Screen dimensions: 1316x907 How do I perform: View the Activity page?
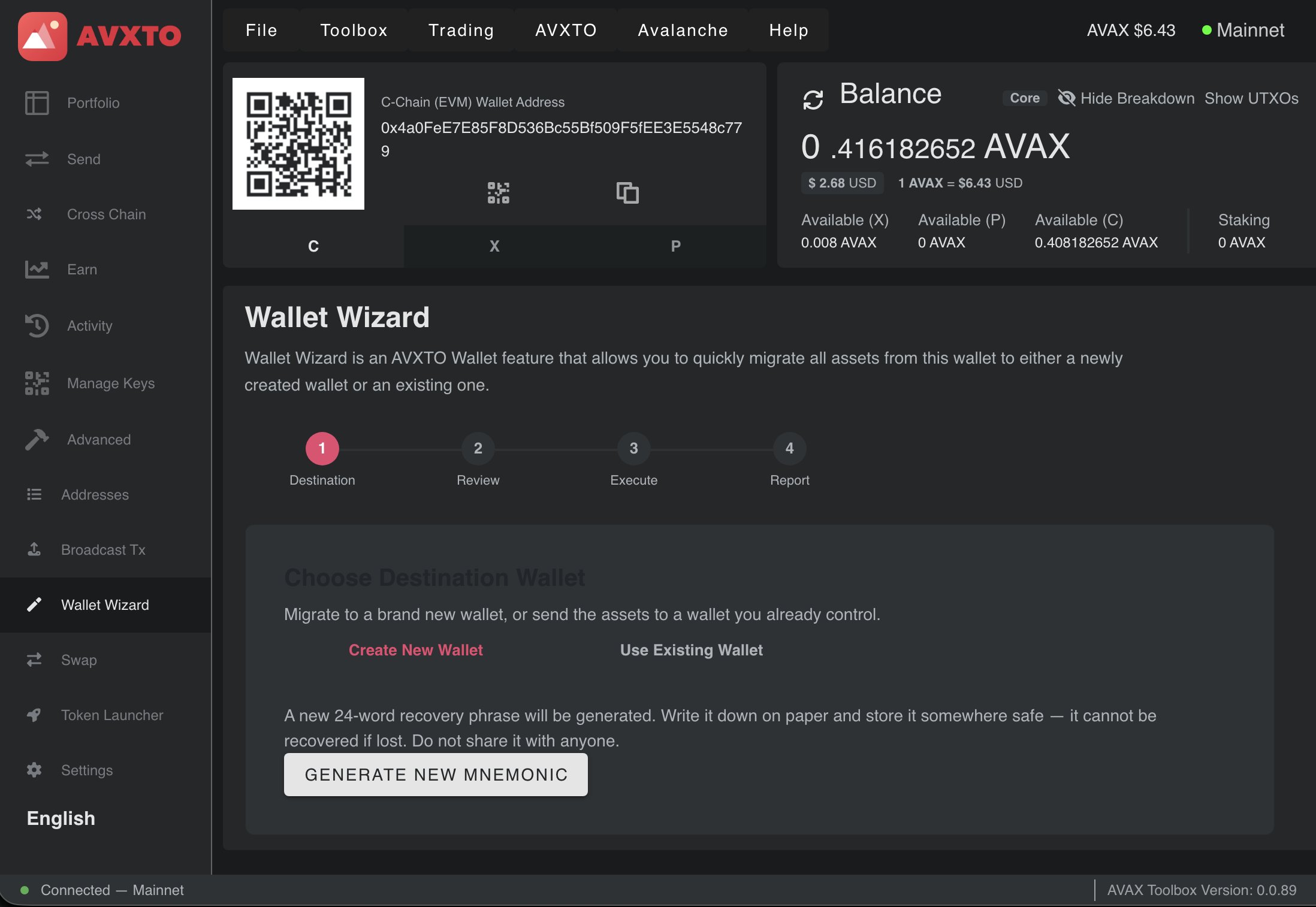[90, 325]
